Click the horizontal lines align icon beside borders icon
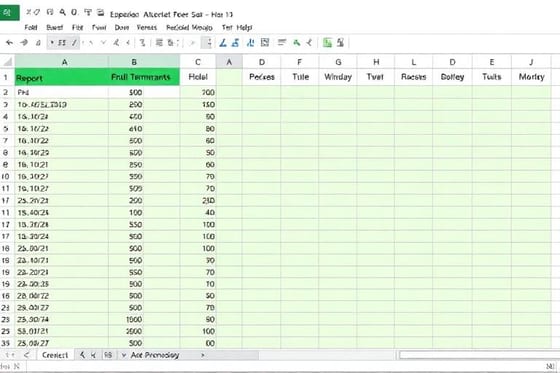The image size is (560, 373). pyautogui.click(x=282, y=43)
